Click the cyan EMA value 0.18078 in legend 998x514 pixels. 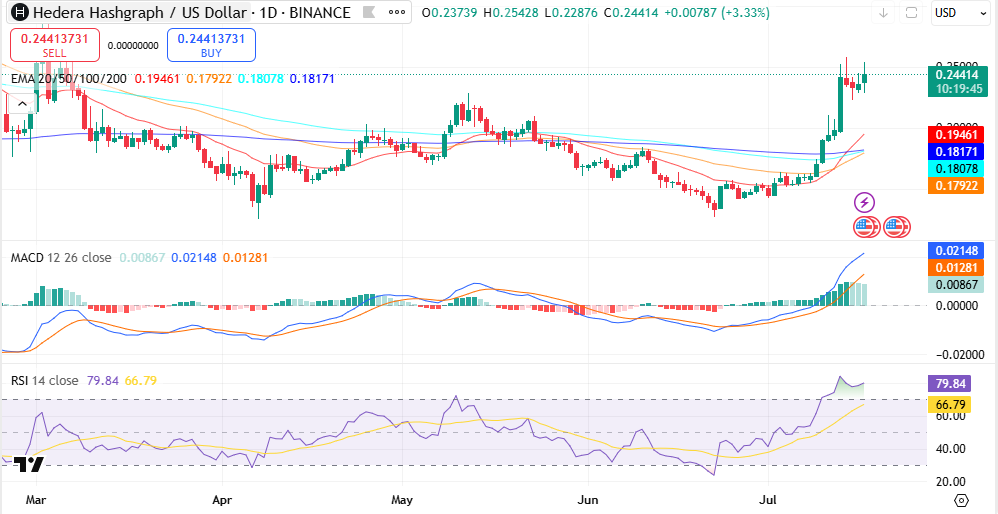tap(260, 79)
